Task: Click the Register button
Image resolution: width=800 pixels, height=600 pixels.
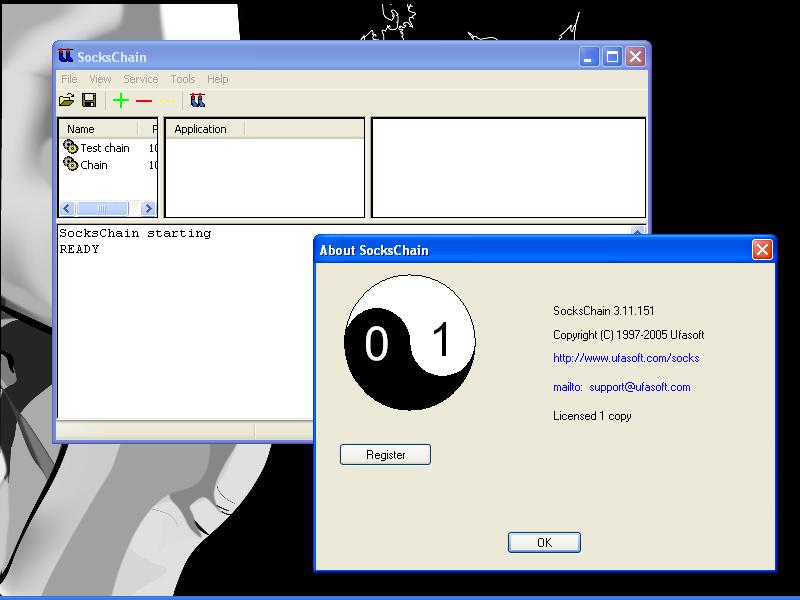Action: pos(385,455)
